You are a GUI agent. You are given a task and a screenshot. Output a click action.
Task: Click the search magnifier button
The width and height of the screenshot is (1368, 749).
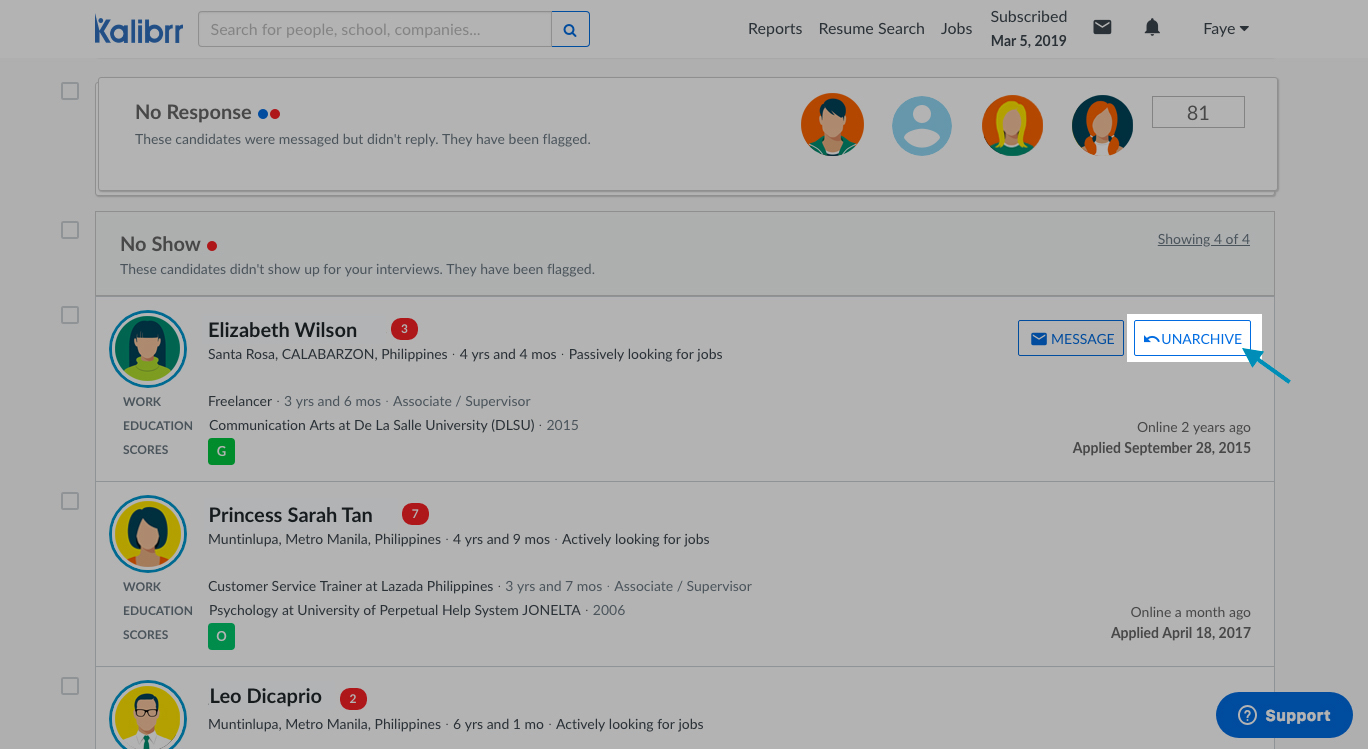[x=570, y=30]
